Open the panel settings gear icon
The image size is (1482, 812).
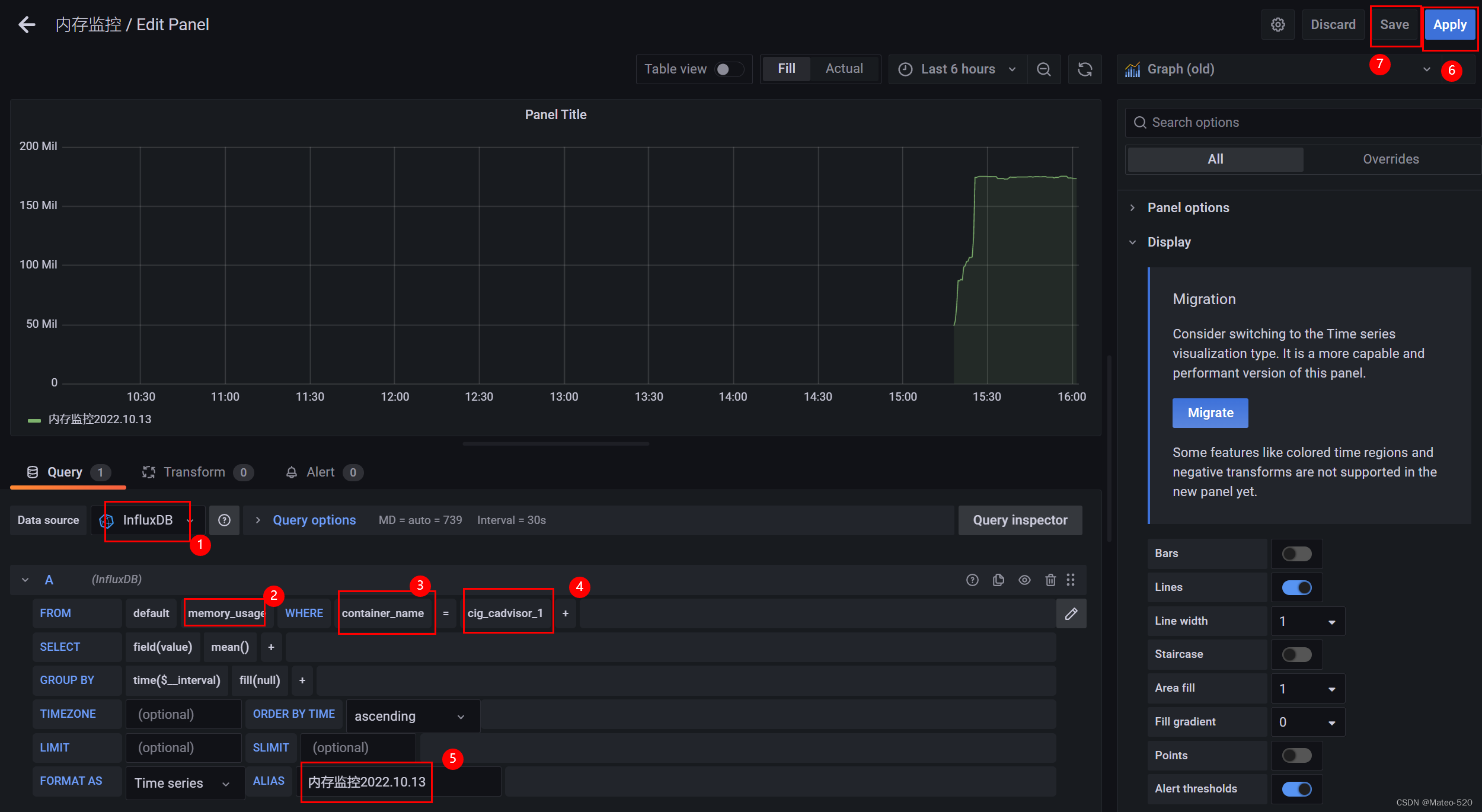click(x=1278, y=24)
